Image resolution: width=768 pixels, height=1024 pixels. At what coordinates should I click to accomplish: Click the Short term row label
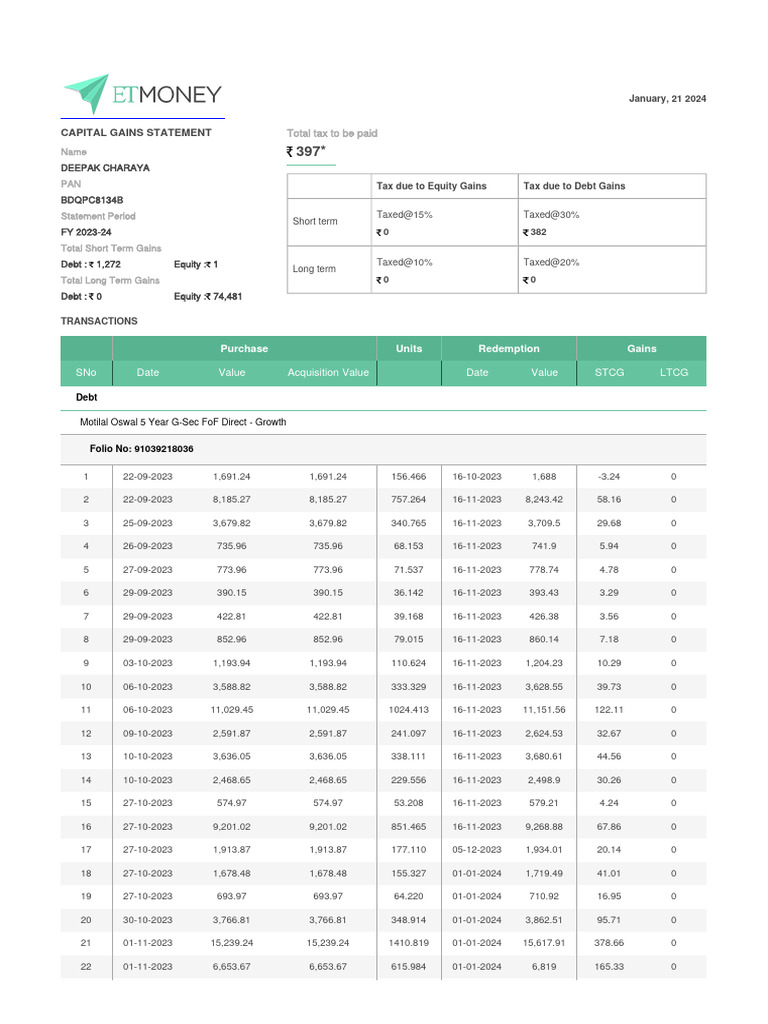click(315, 221)
